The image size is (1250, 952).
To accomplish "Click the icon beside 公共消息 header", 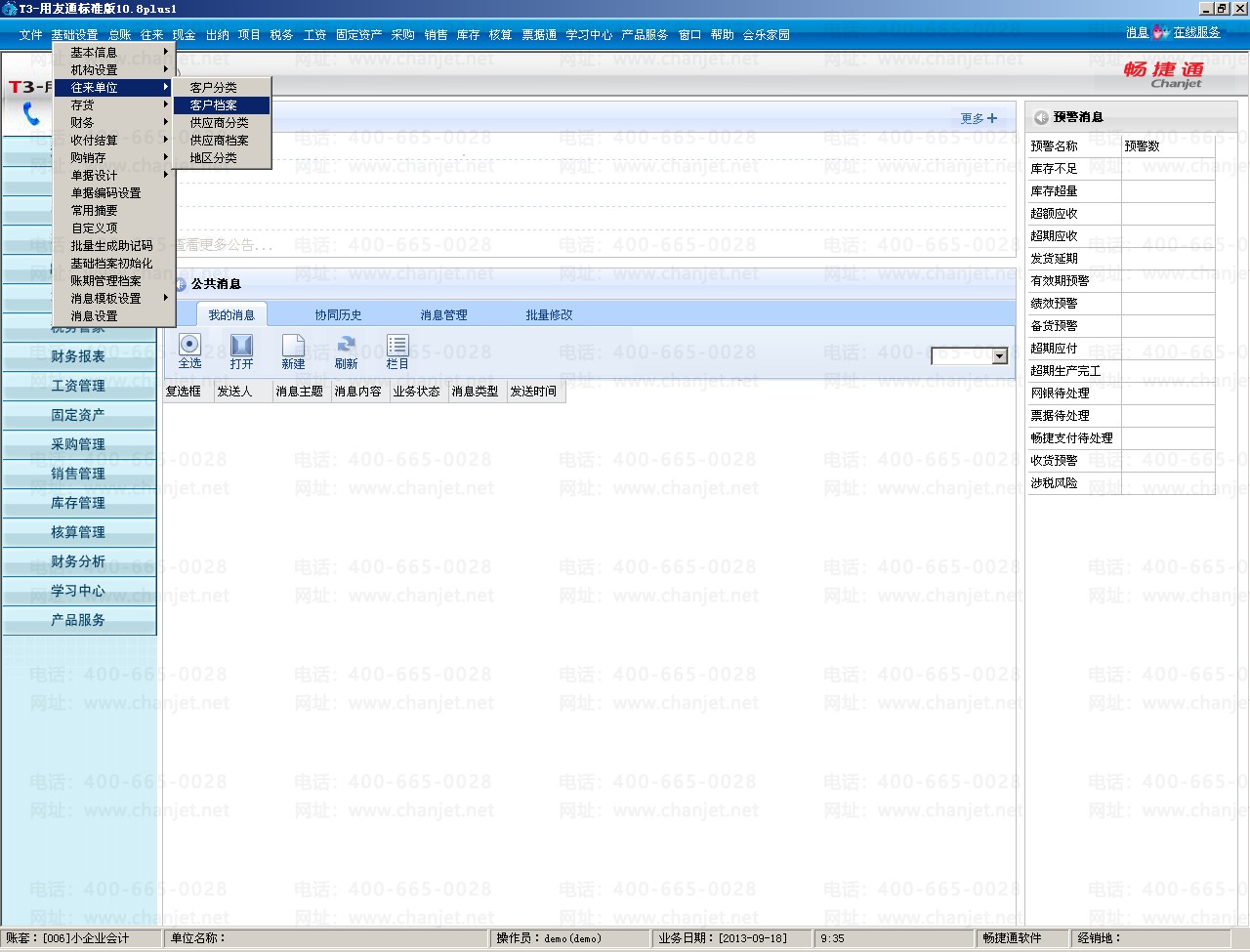I will (x=181, y=284).
